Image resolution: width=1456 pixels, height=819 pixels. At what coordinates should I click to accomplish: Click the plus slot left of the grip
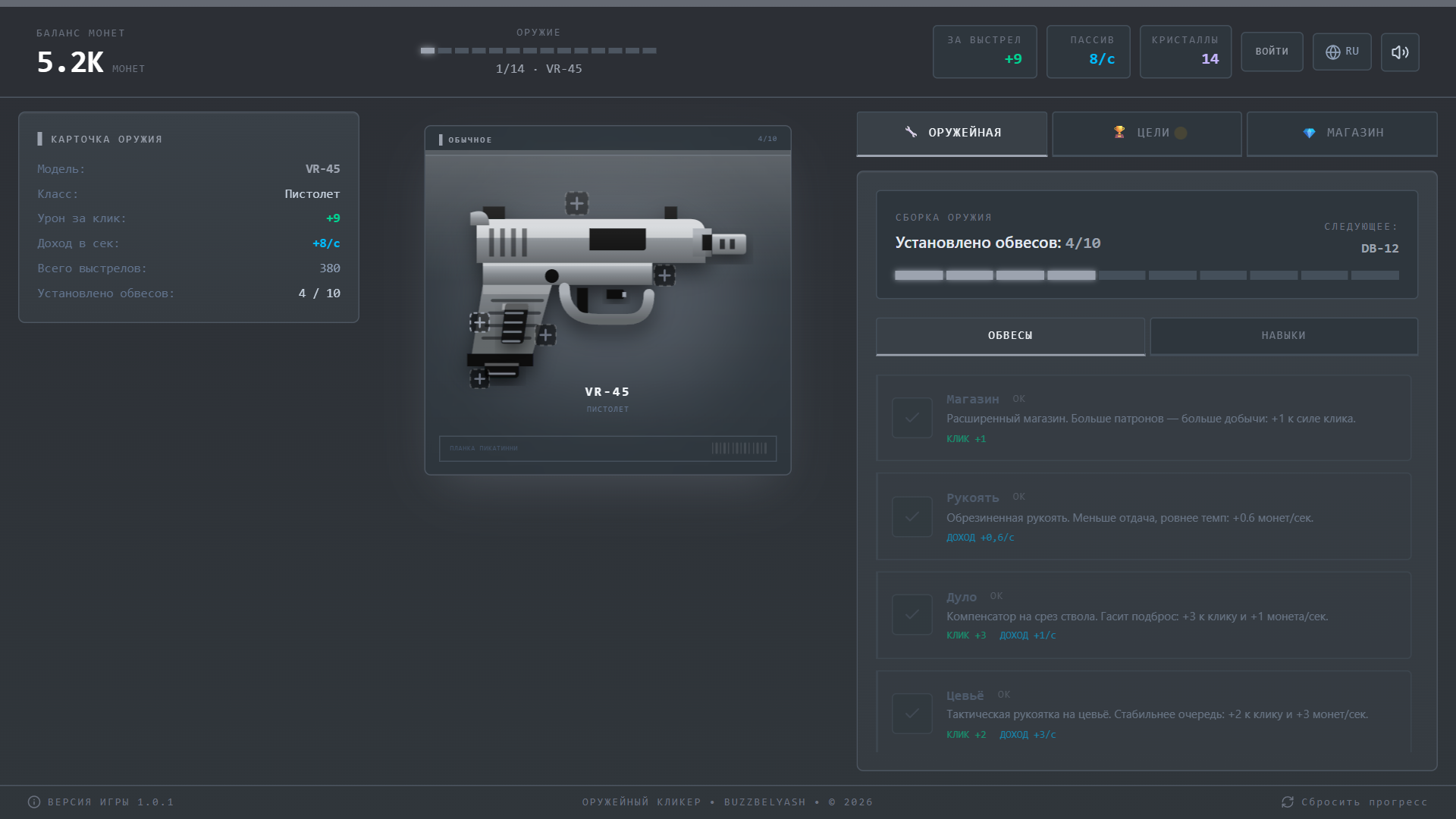(479, 322)
